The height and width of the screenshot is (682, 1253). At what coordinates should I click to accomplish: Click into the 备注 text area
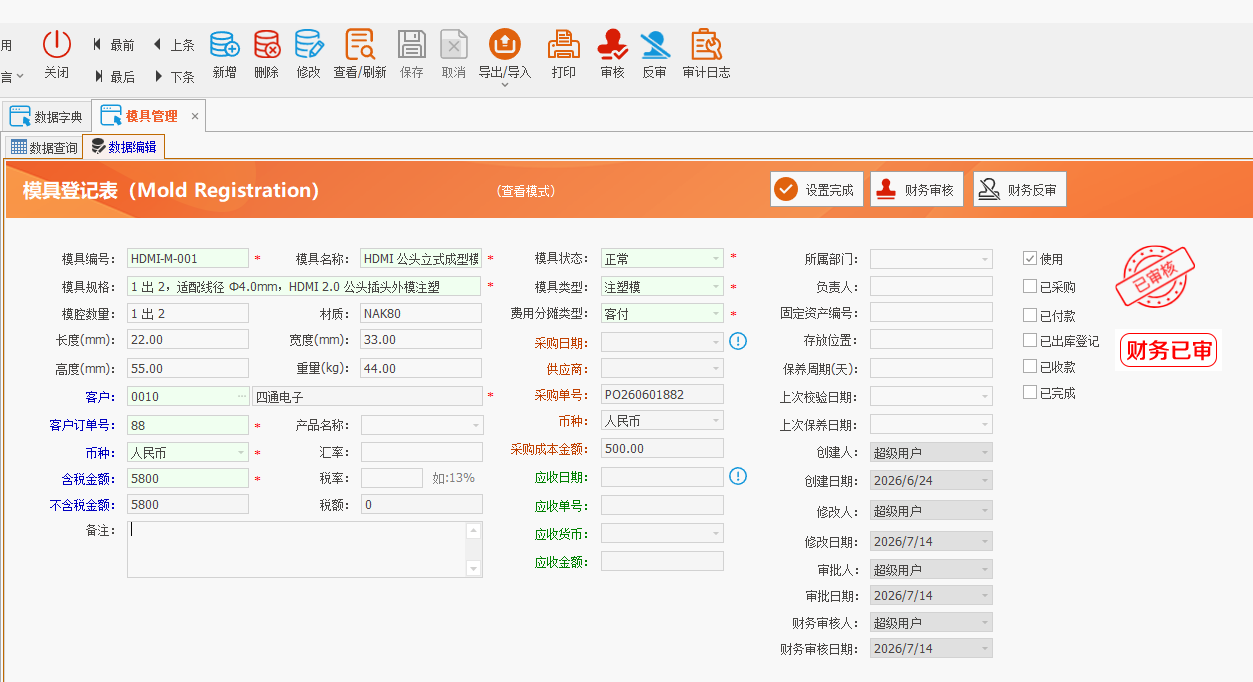coord(297,549)
